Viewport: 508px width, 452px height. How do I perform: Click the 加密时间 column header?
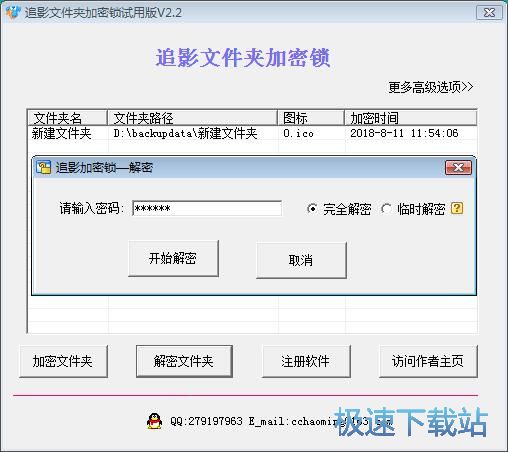(411, 117)
